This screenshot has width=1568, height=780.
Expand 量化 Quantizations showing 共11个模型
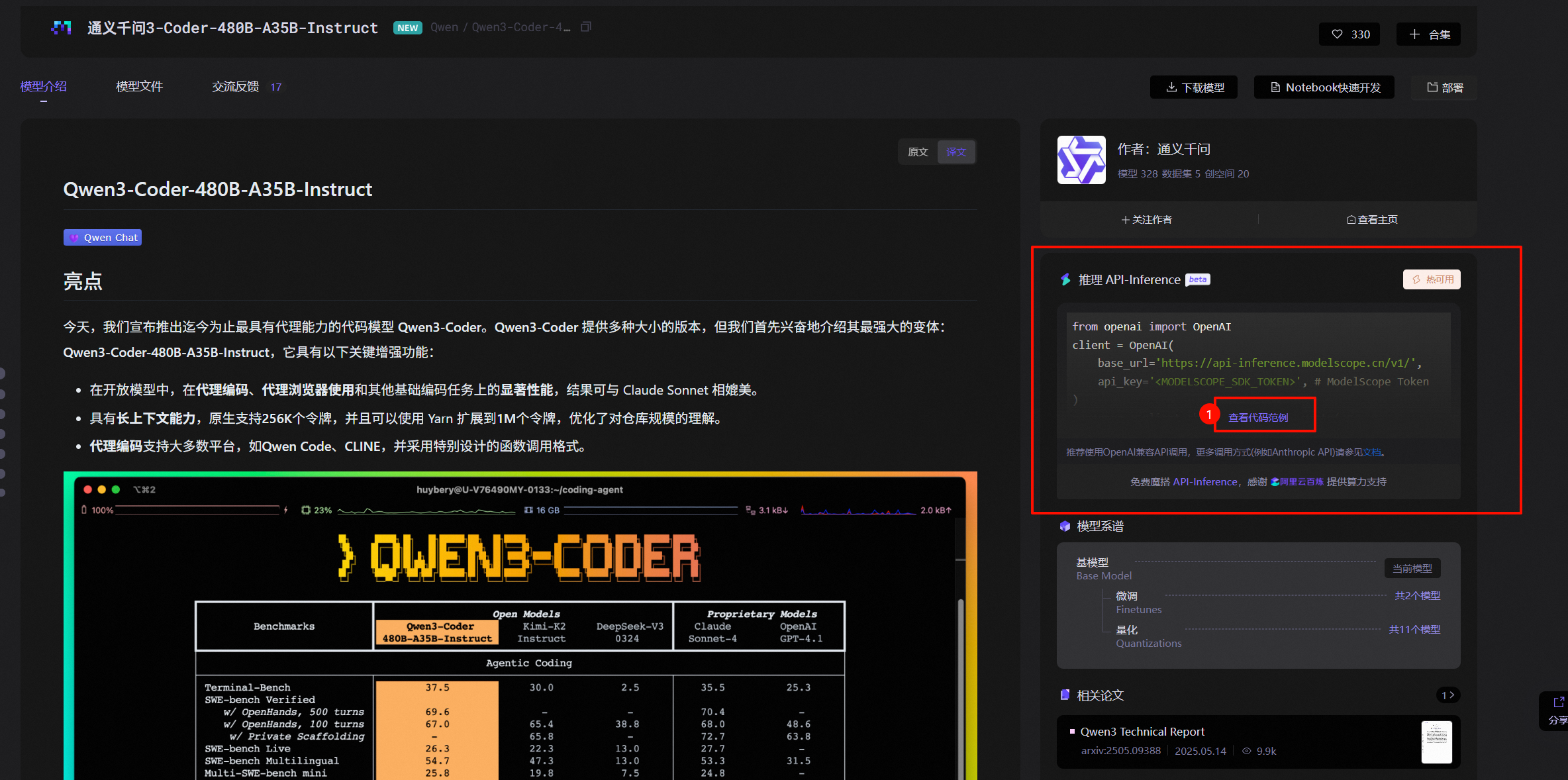pyautogui.click(x=1415, y=629)
